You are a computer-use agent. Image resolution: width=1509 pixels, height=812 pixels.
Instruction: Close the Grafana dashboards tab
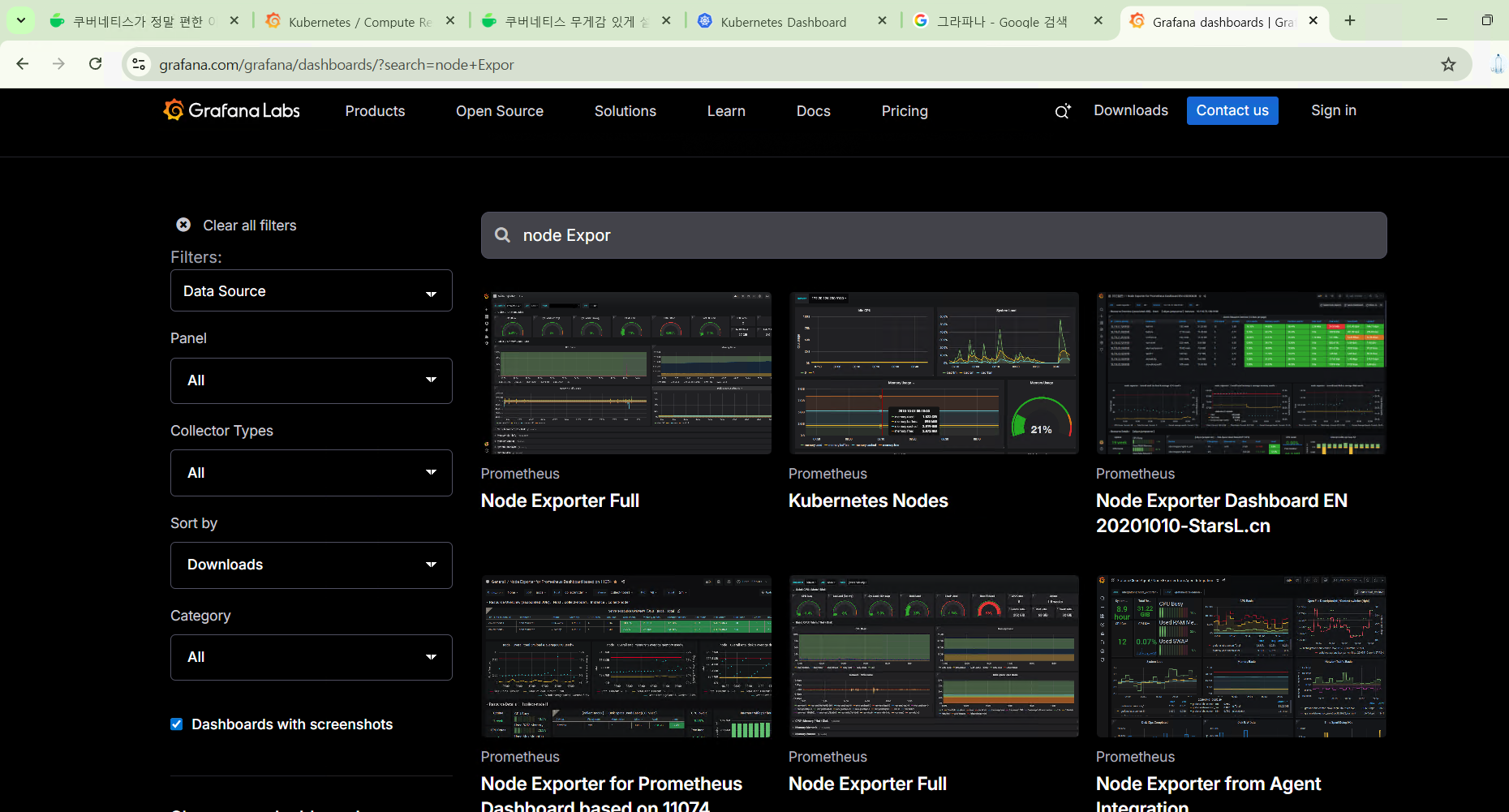click(x=1313, y=21)
